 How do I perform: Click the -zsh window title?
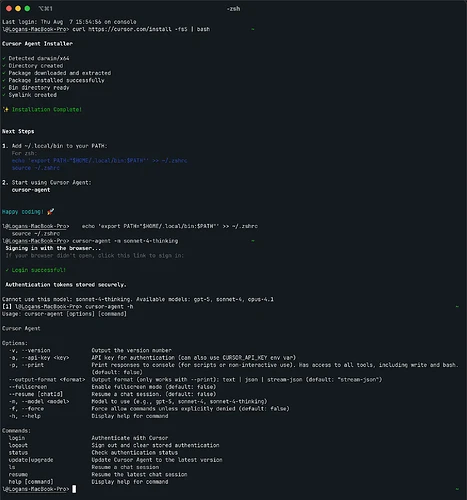click(233, 9)
